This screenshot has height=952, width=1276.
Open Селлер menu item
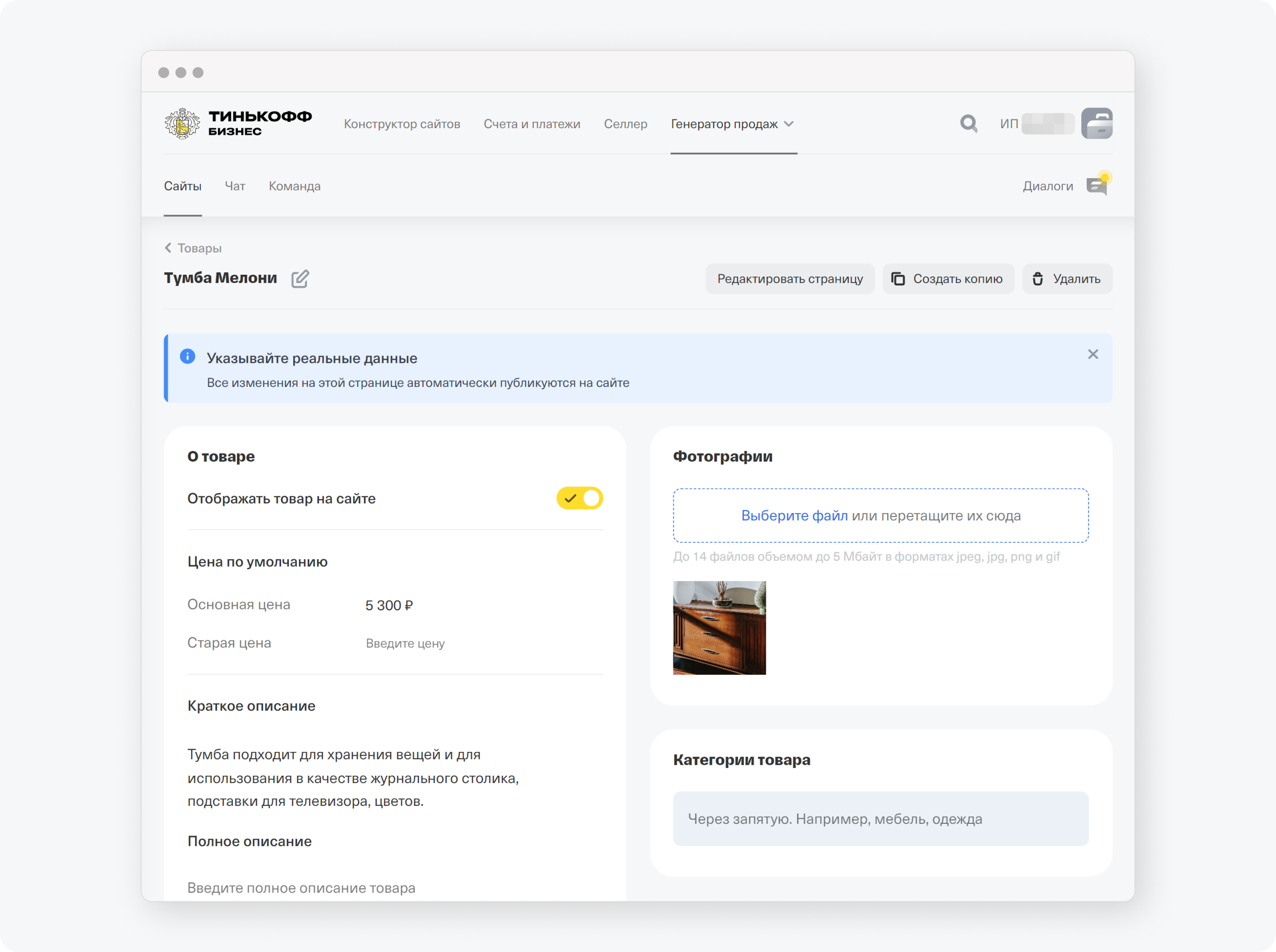tap(625, 124)
